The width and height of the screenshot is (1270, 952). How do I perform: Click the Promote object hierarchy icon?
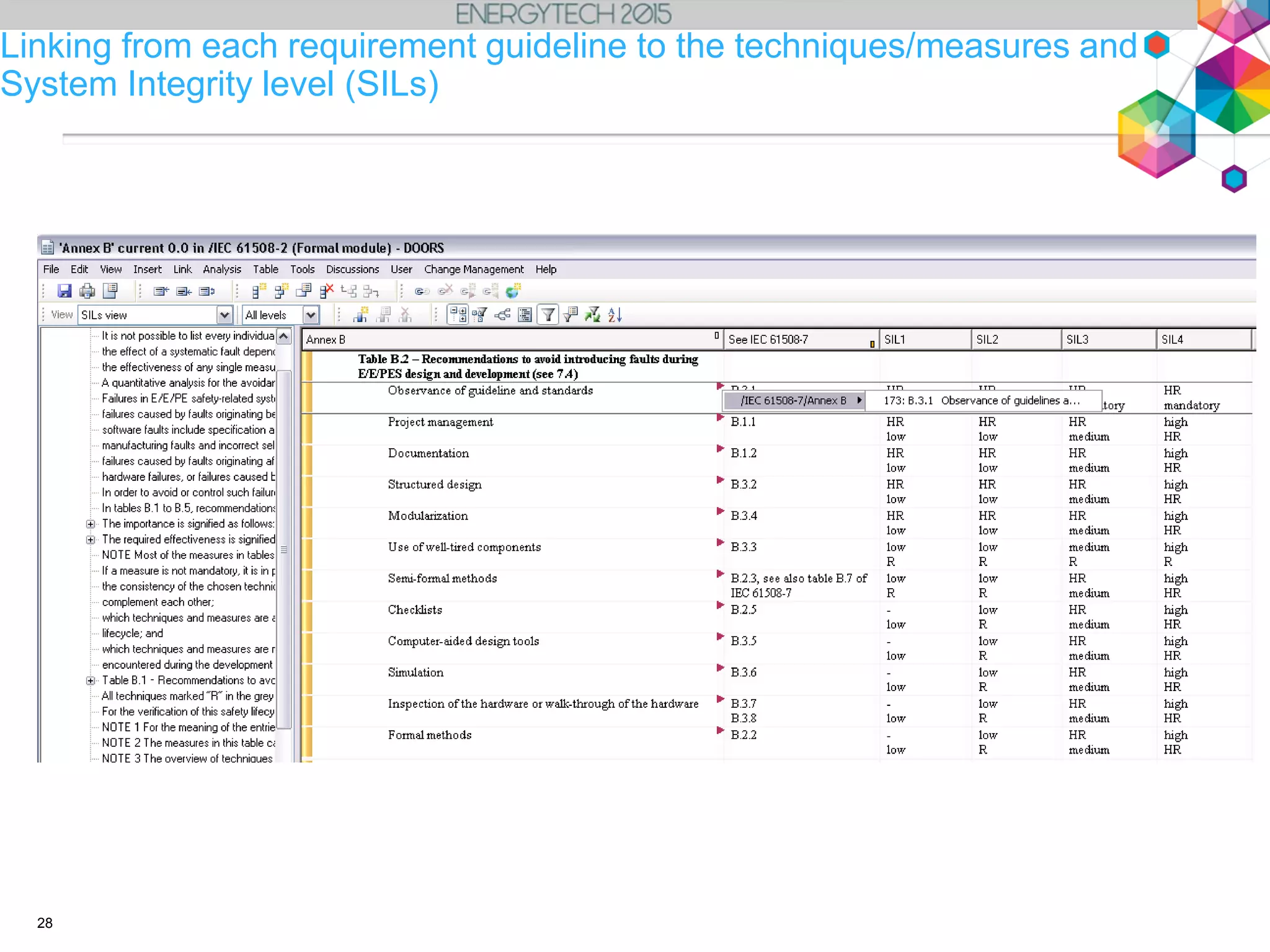pos(349,291)
